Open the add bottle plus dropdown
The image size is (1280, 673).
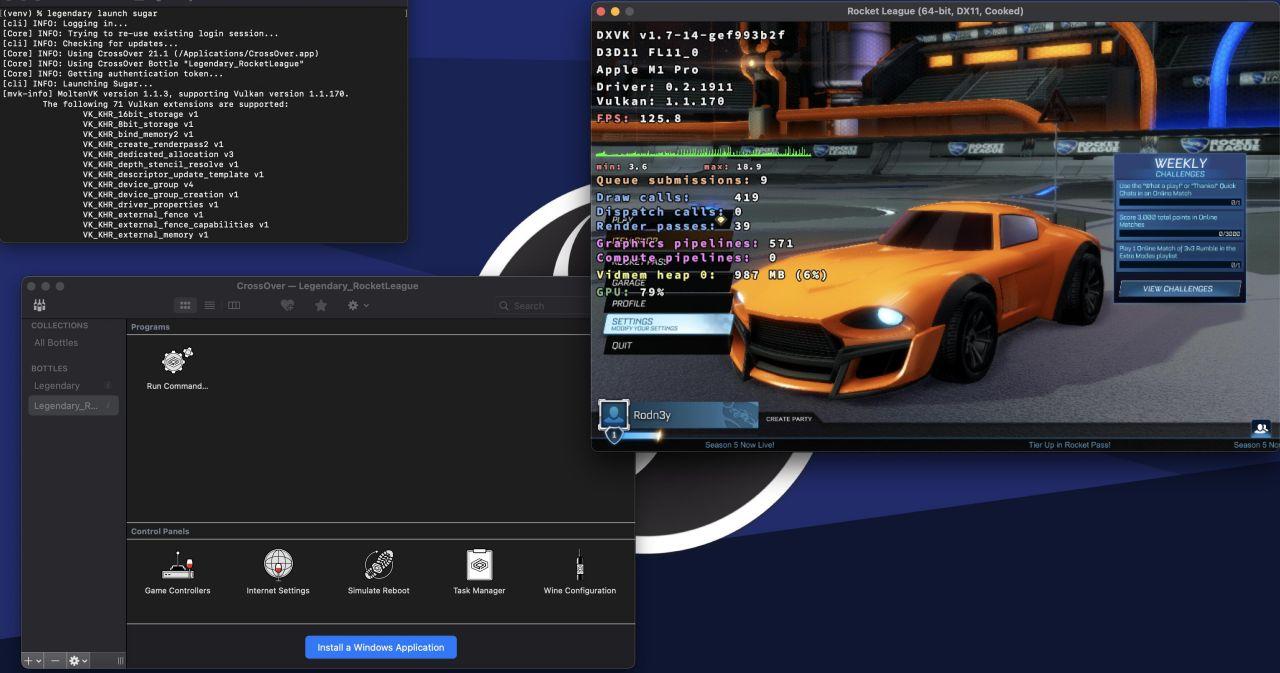(x=33, y=661)
